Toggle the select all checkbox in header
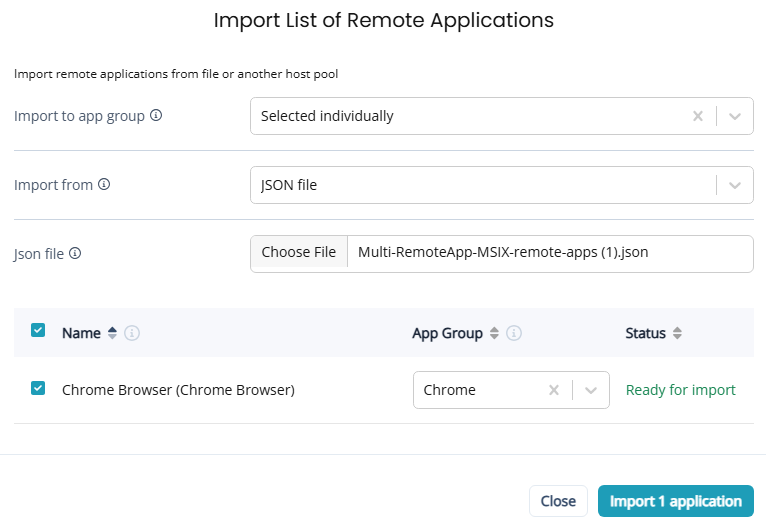The width and height of the screenshot is (766, 530). tap(38, 330)
